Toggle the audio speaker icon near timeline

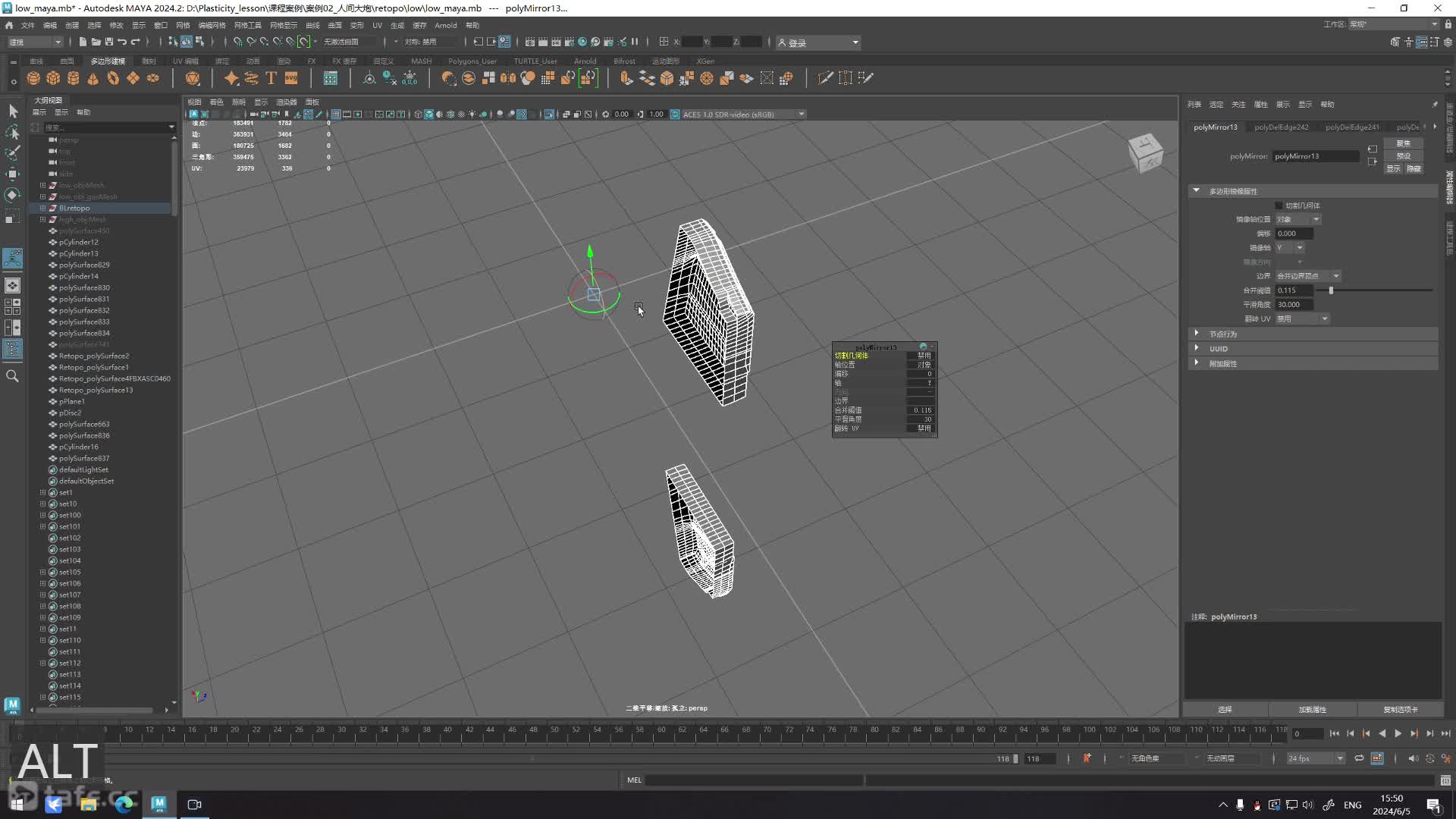(x=1413, y=758)
